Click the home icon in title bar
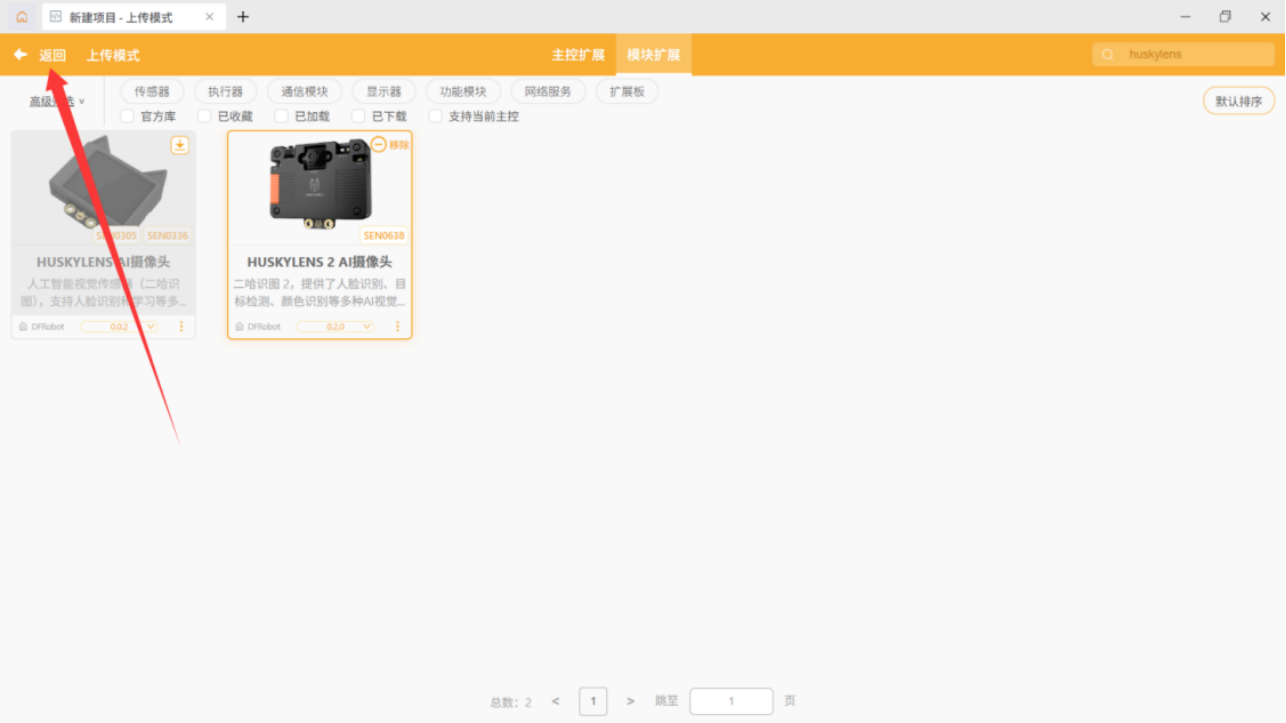1286x723 pixels. 21,17
